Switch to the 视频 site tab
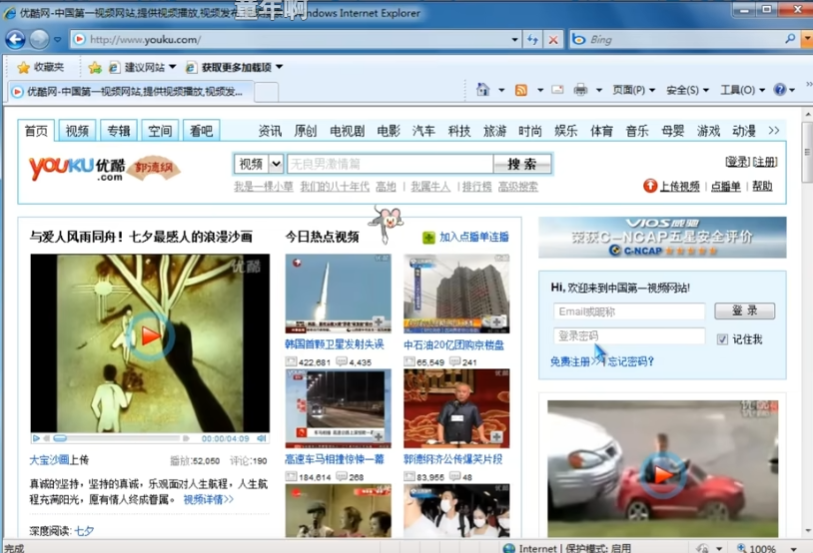Screen dimensions: 813x553 click(77, 131)
